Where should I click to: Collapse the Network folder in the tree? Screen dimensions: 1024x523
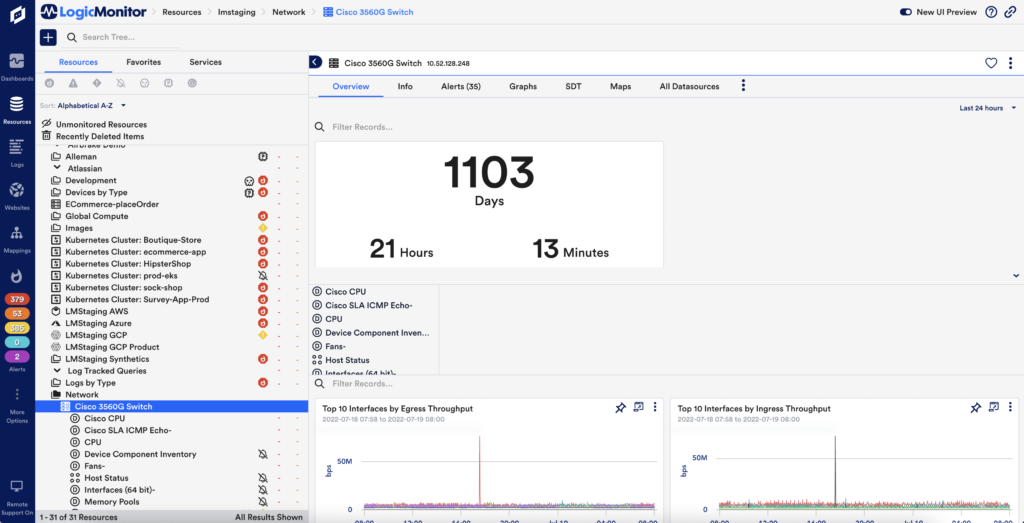tap(56, 395)
